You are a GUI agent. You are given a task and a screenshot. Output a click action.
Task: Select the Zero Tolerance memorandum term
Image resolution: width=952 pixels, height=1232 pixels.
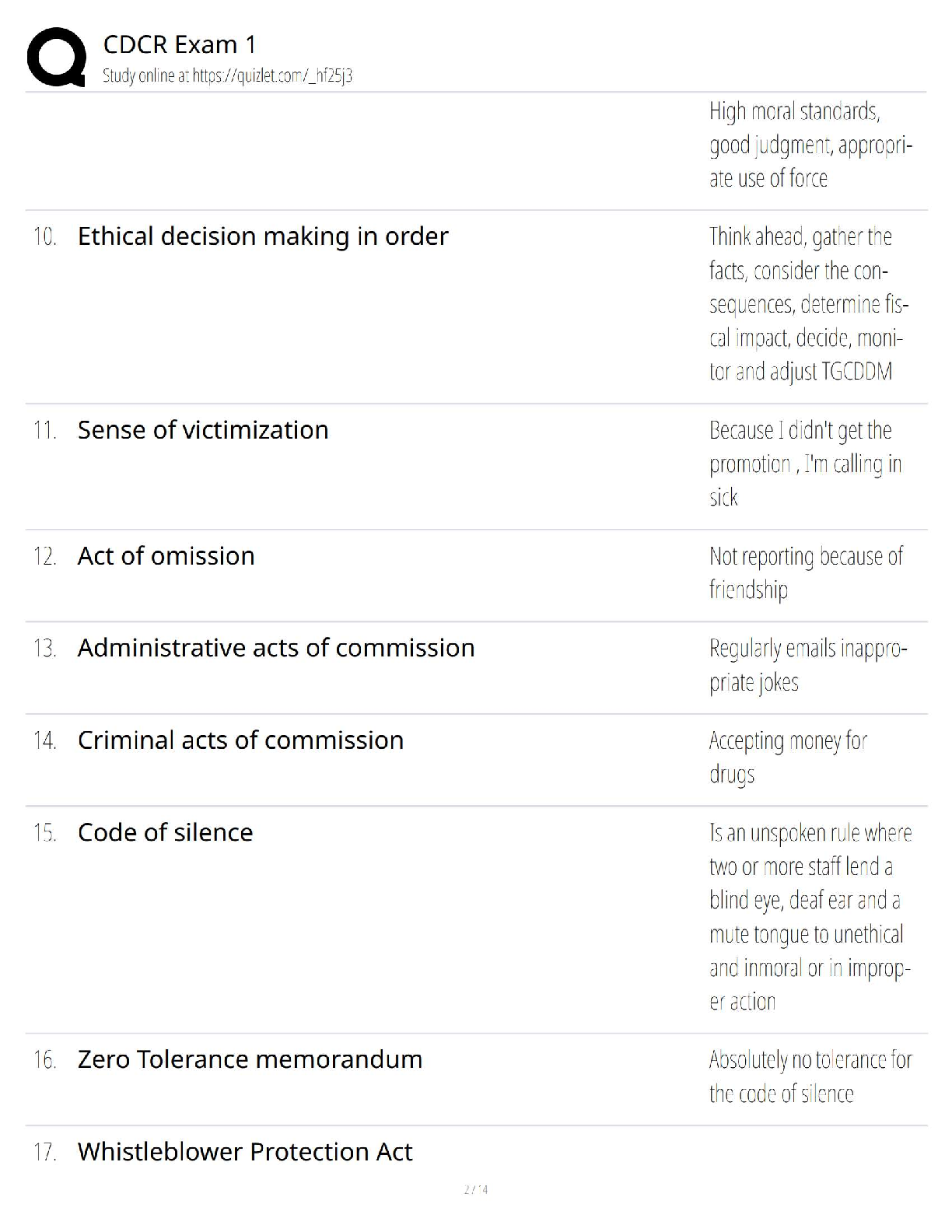tap(250, 1059)
